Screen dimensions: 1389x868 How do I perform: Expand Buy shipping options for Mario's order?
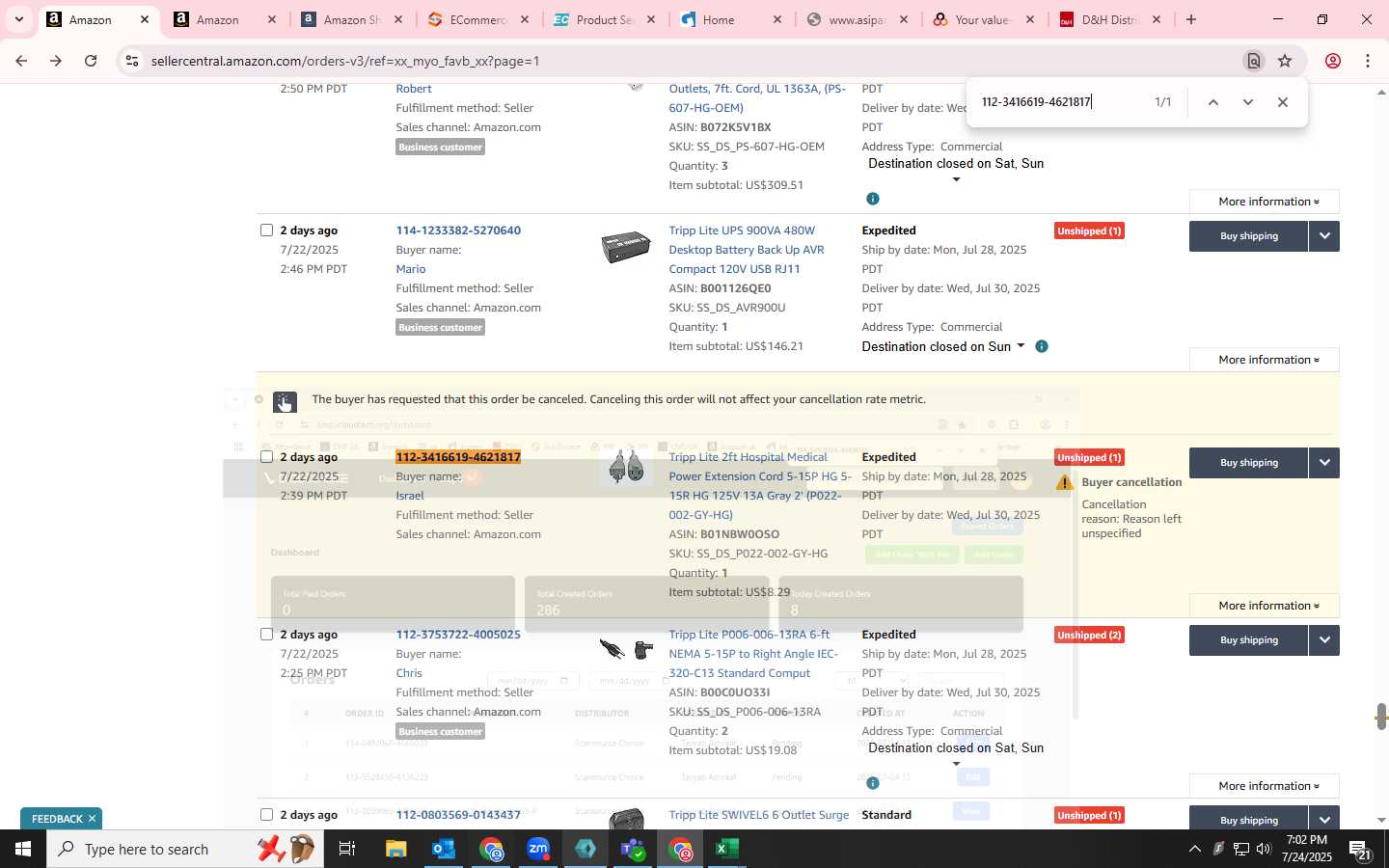point(1324,236)
